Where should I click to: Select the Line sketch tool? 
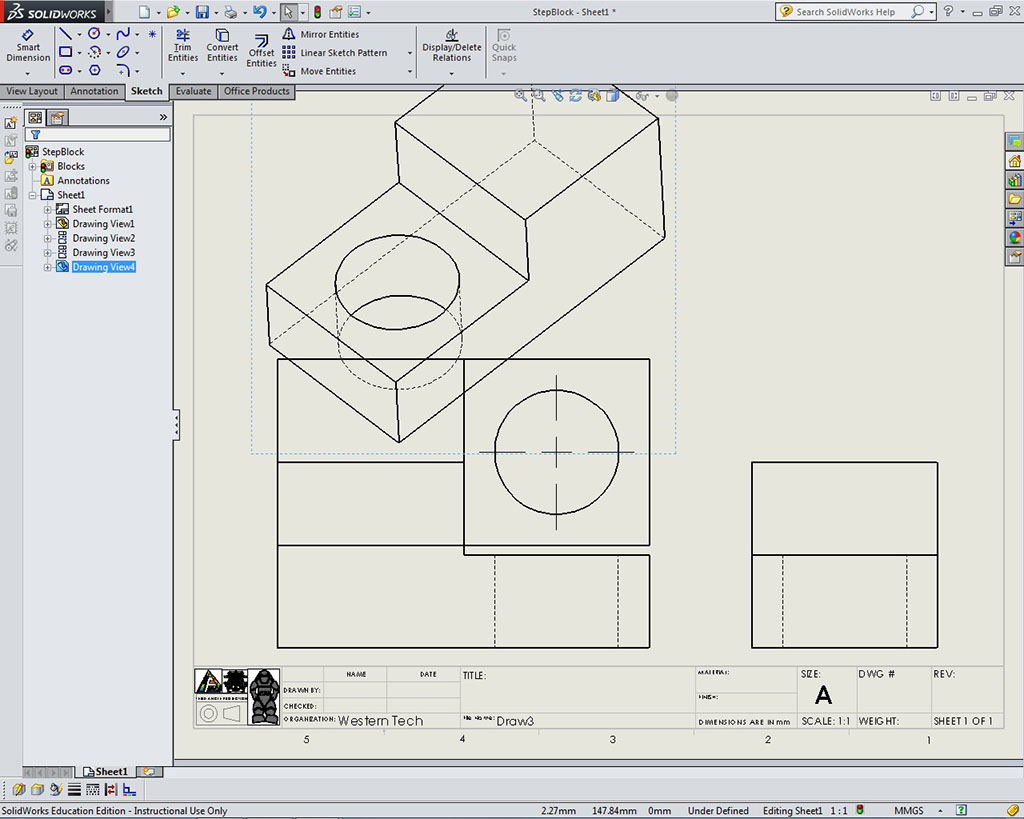pyautogui.click(x=65, y=34)
